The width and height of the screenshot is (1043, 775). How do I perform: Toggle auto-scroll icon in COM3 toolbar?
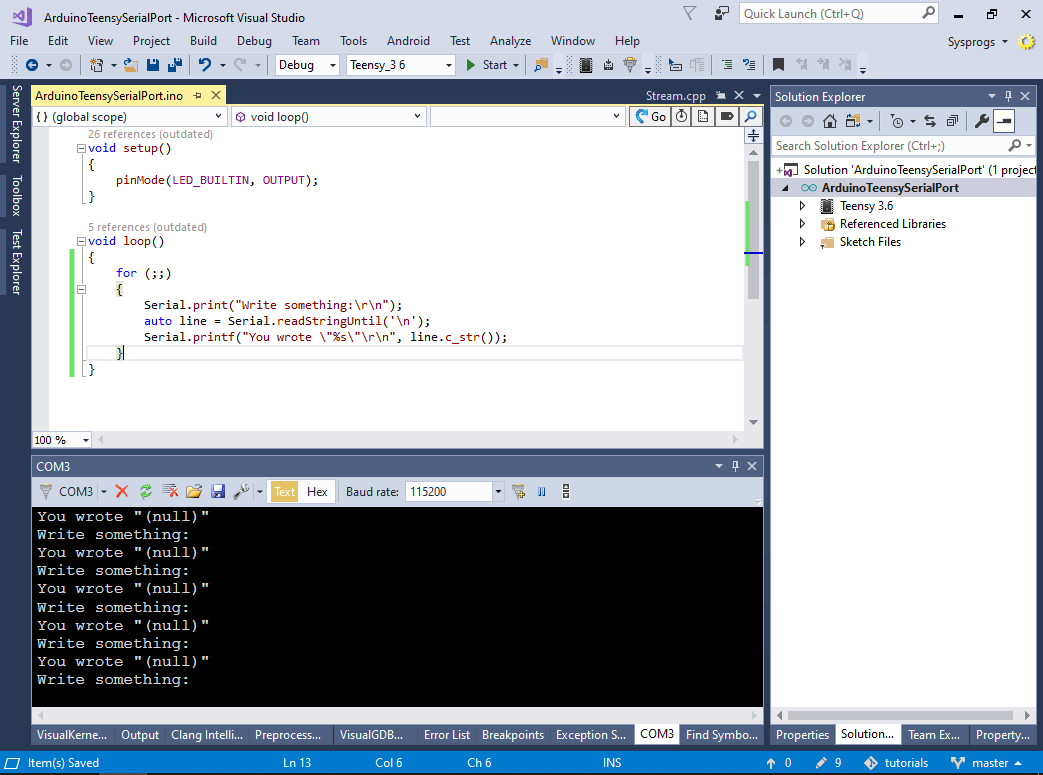(x=565, y=492)
